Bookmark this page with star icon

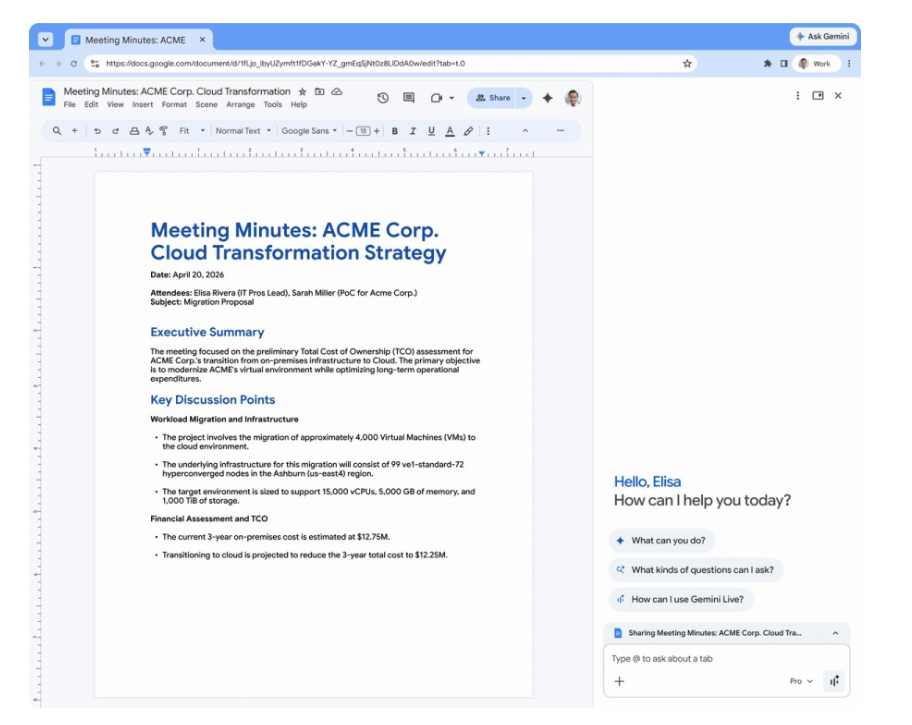click(x=687, y=63)
